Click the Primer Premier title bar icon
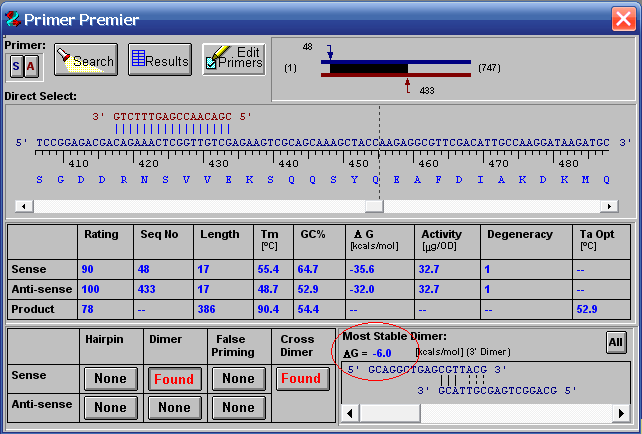Viewport: 642px width, 434px height. click(x=13, y=19)
